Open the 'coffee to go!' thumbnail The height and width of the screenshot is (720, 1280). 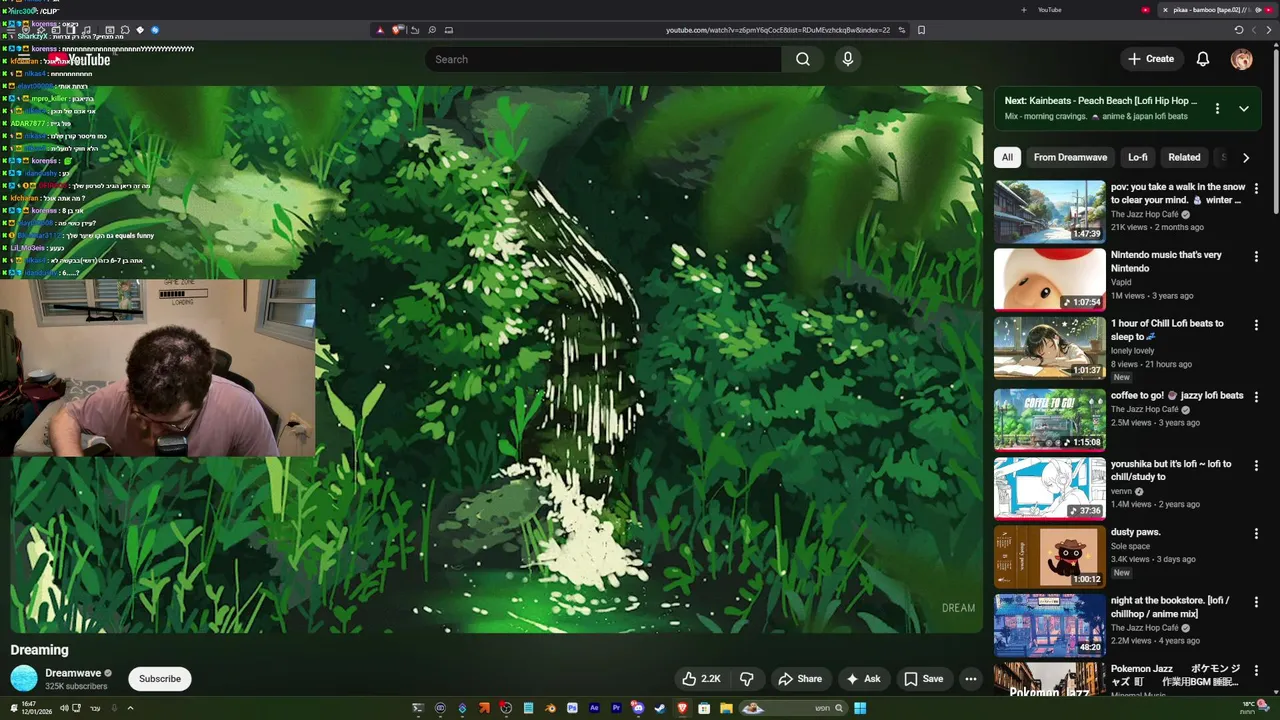[1049, 419]
